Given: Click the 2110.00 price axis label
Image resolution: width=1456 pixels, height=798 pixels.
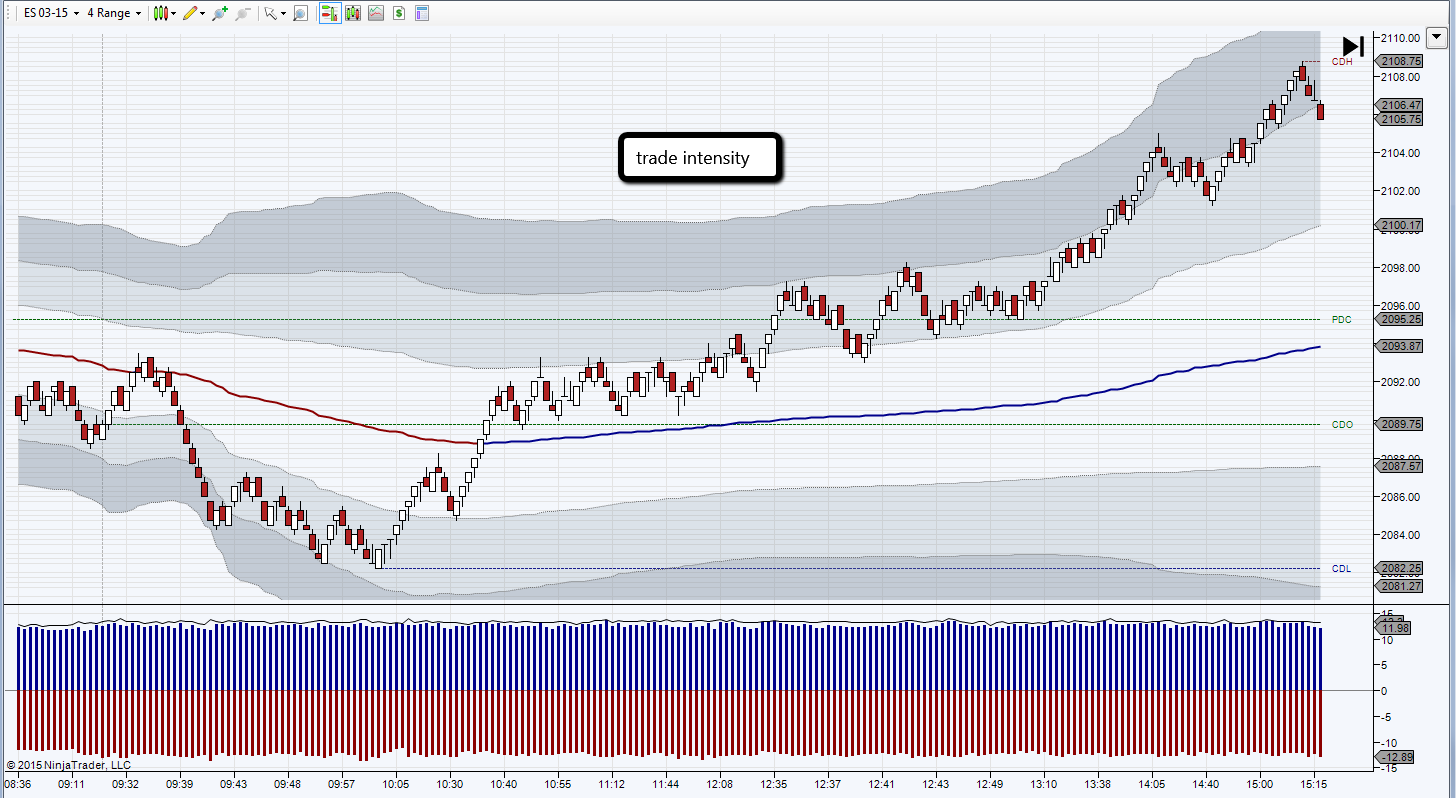Looking at the screenshot, I should tap(1401, 38).
